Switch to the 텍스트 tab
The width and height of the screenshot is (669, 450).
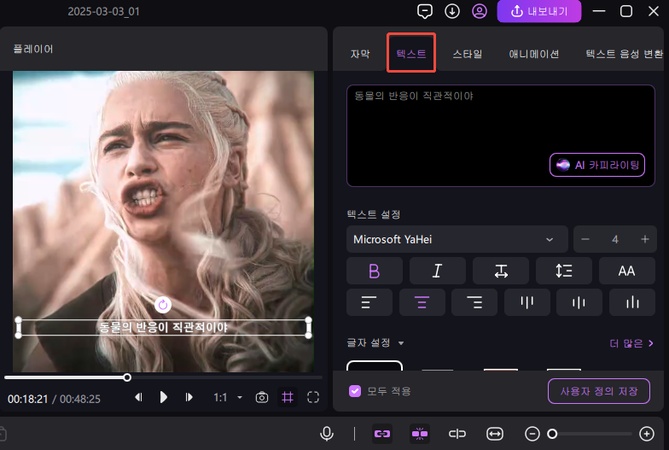point(411,53)
